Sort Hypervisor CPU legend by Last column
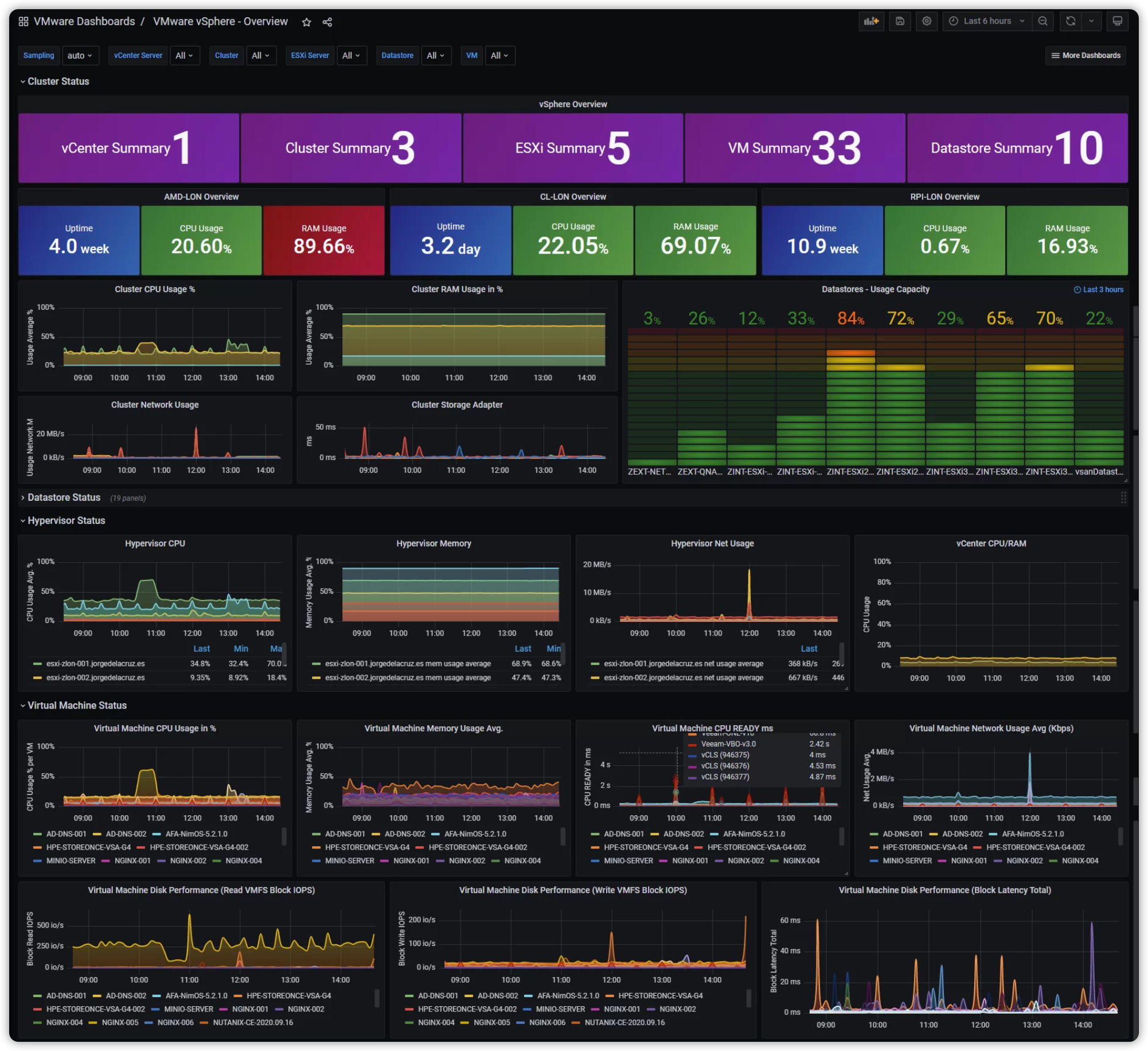This screenshot has height=1051, width=1148. click(x=201, y=649)
